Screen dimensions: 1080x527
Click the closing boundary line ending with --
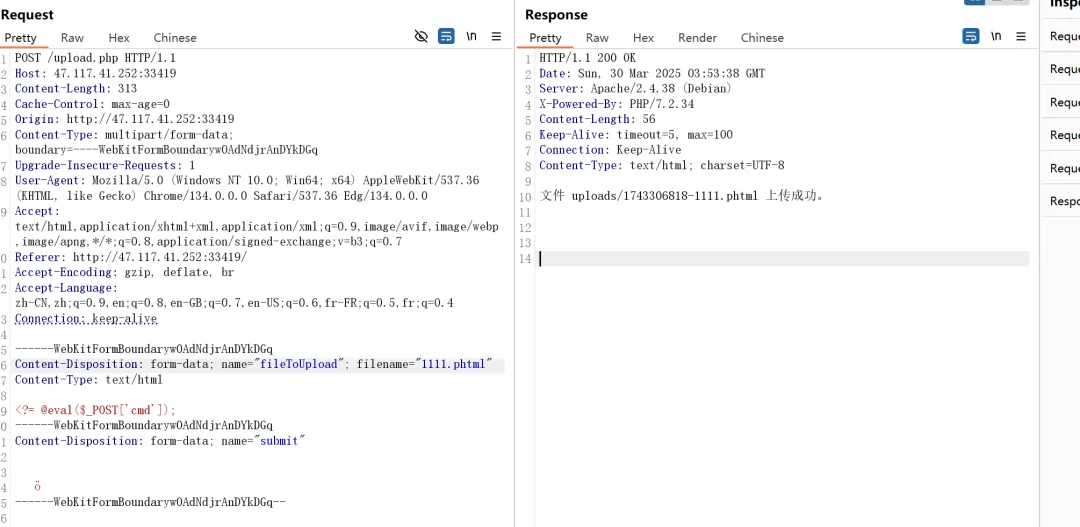coord(150,502)
